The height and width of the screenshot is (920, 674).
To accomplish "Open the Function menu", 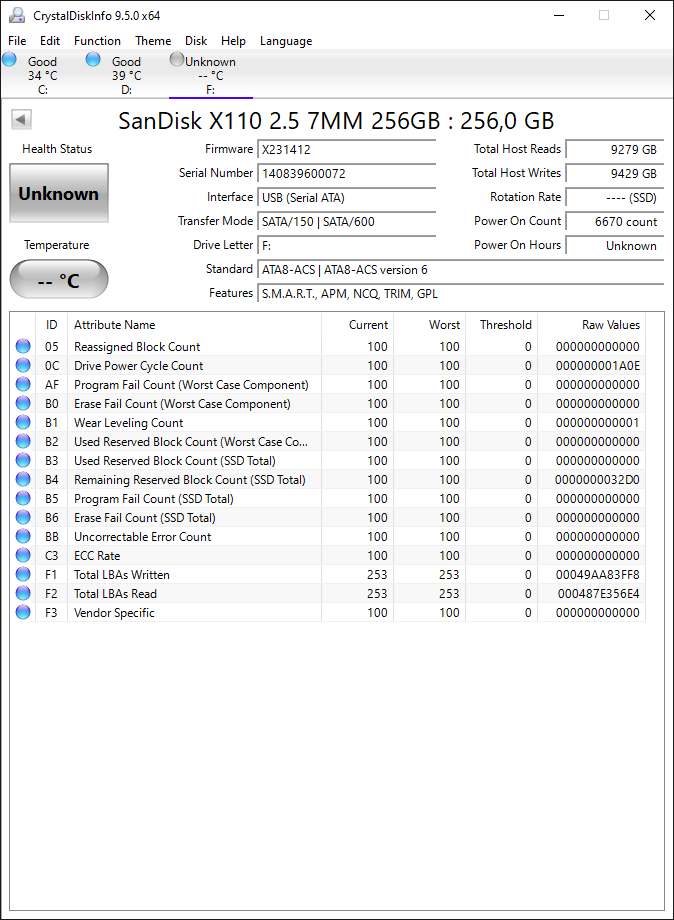I will point(97,41).
